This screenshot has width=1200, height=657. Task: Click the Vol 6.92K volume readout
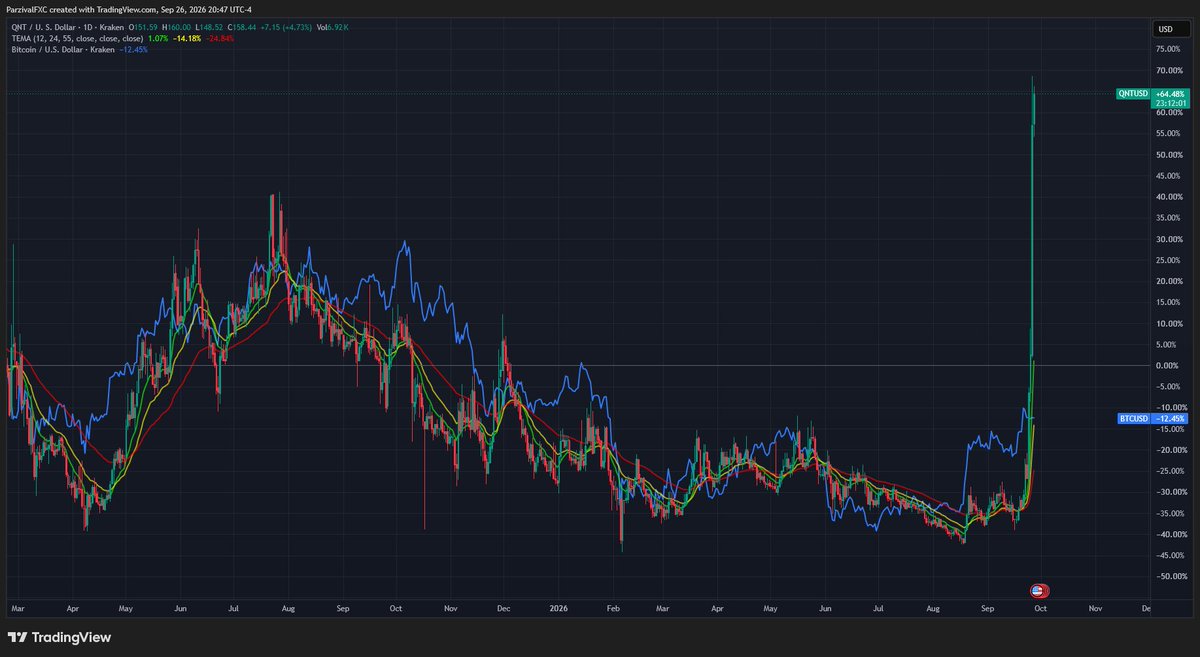click(332, 27)
